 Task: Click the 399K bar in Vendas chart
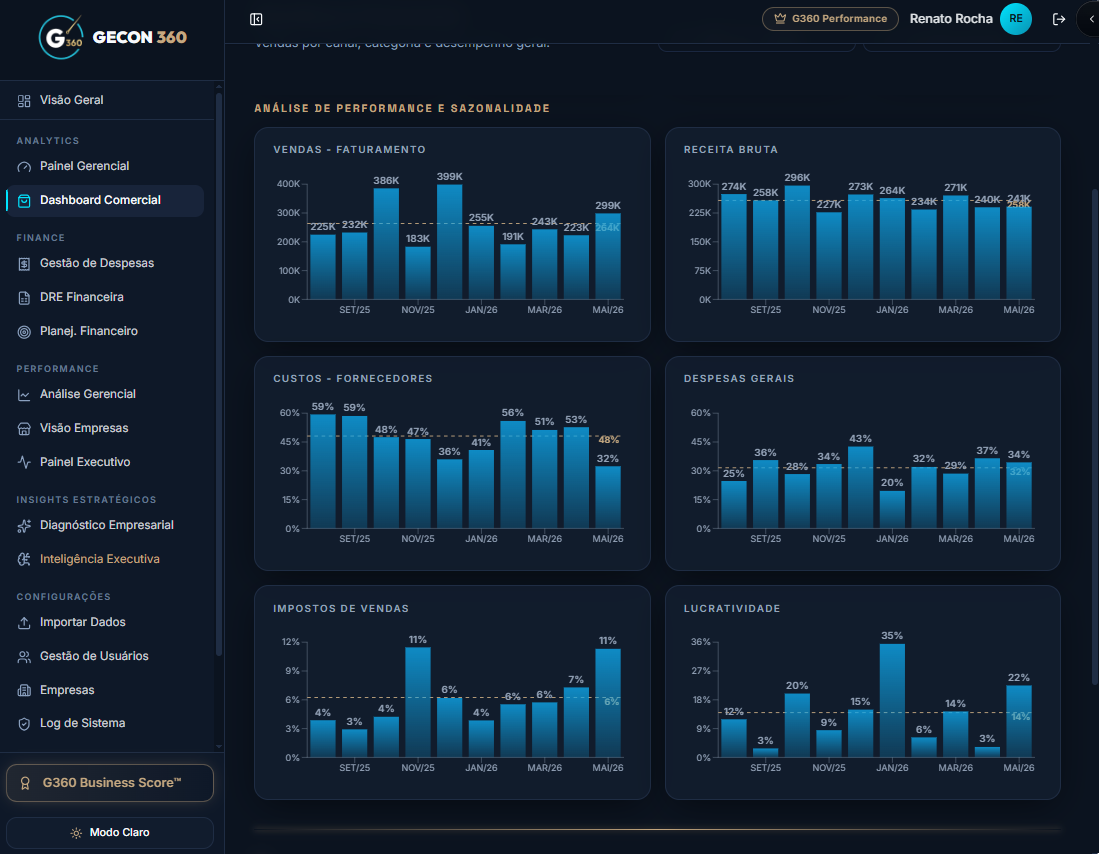tap(449, 242)
